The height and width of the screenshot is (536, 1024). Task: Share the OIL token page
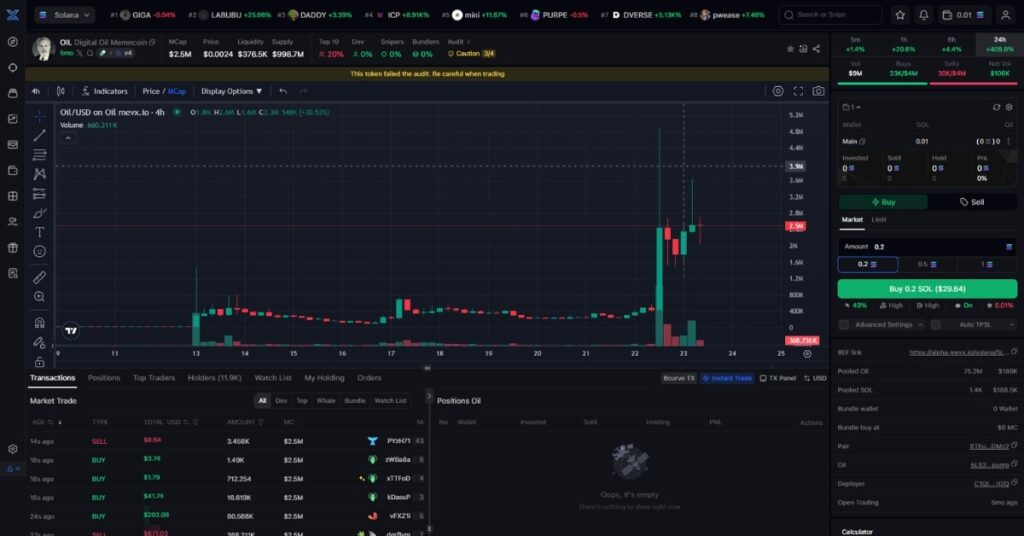pos(816,49)
